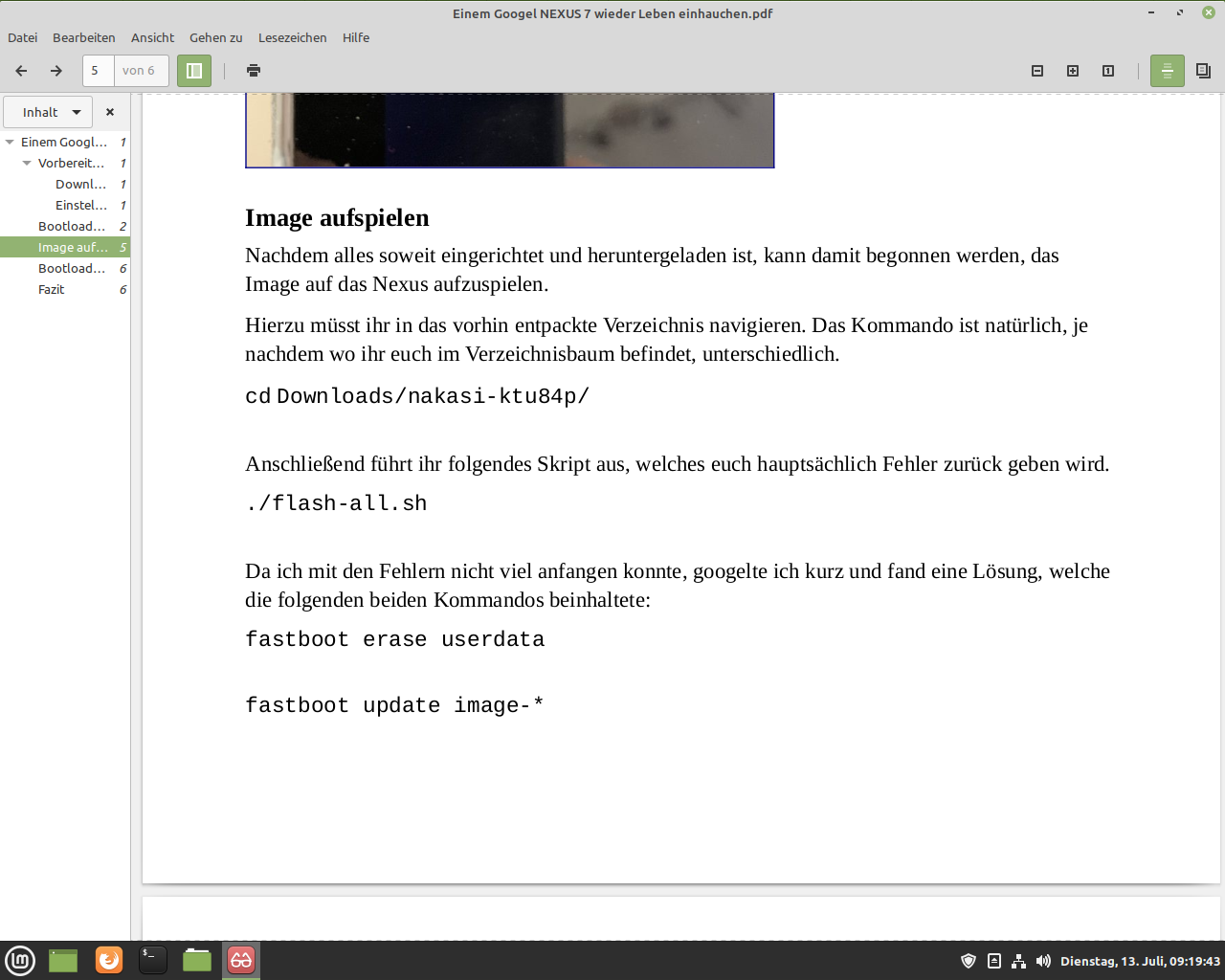Open the Lesezeichen menu
The height and width of the screenshot is (980, 1225).
(x=293, y=37)
